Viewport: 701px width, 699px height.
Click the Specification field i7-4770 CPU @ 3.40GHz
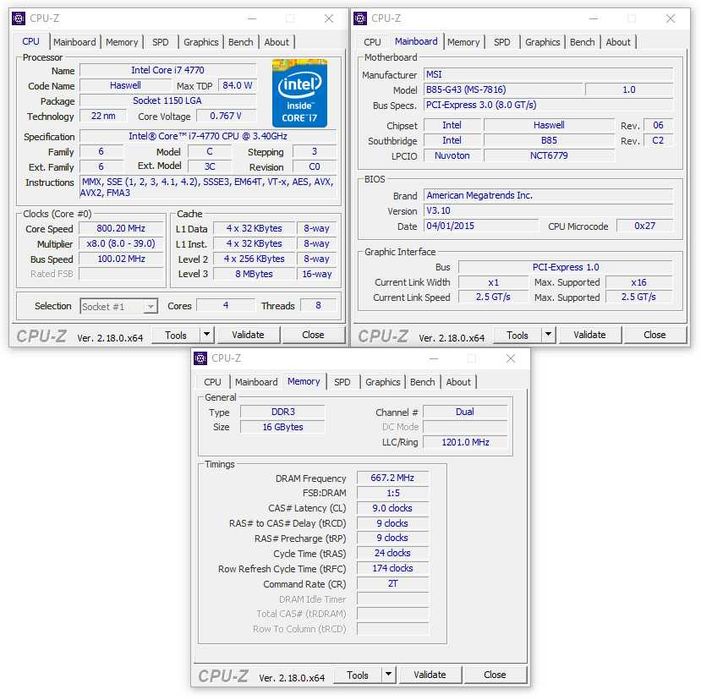click(208, 136)
